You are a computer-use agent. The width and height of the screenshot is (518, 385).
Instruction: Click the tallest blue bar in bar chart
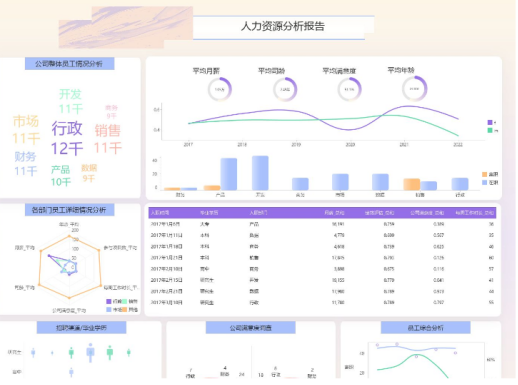point(260,173)
